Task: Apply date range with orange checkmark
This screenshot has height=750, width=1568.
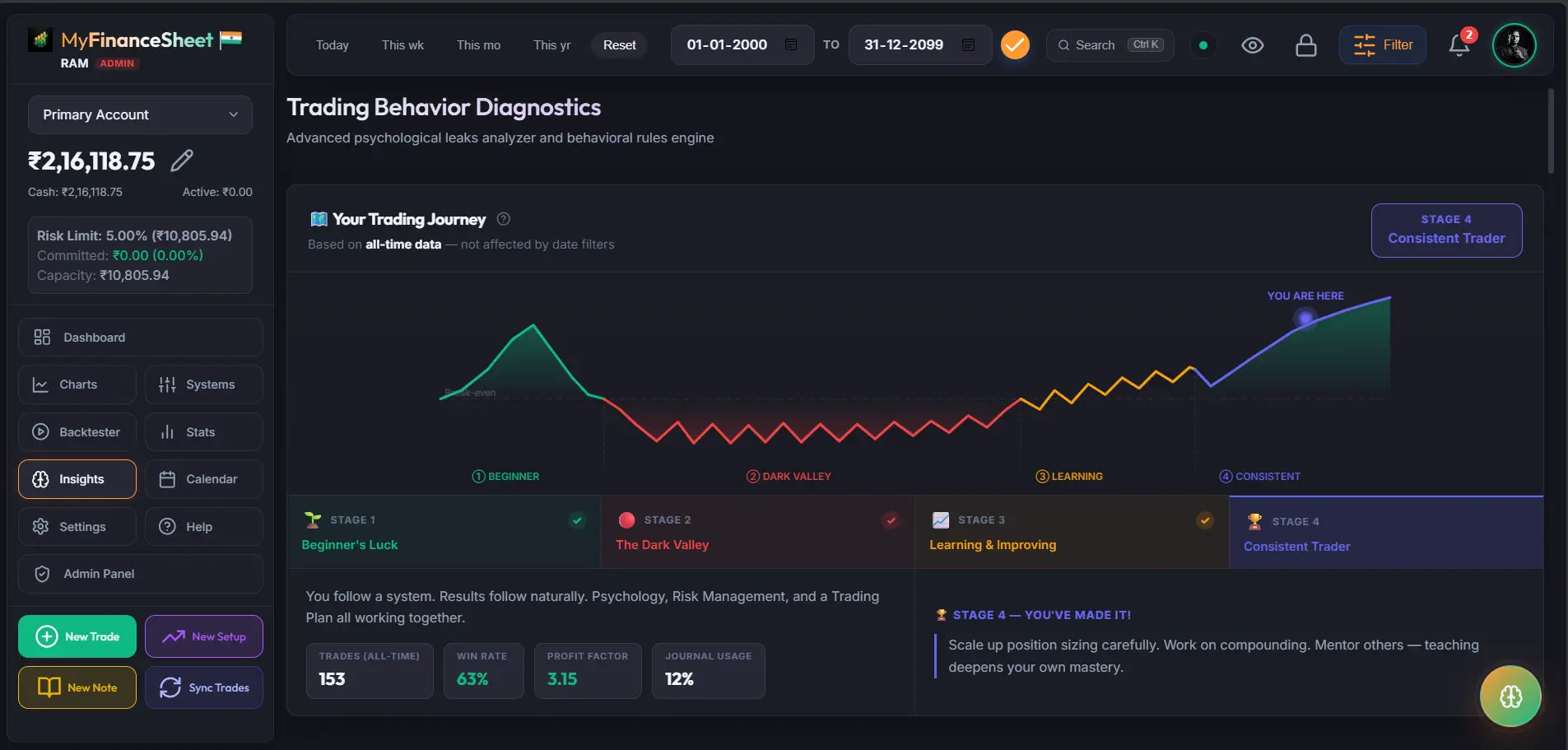Action: pyautogui.click(x=1015, y=44)
